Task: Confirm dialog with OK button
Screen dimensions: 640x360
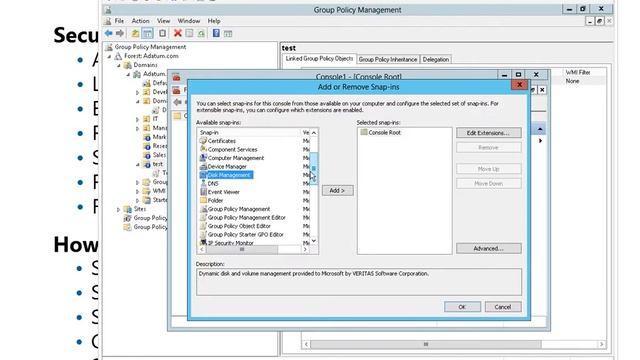Action: (462, 307)
